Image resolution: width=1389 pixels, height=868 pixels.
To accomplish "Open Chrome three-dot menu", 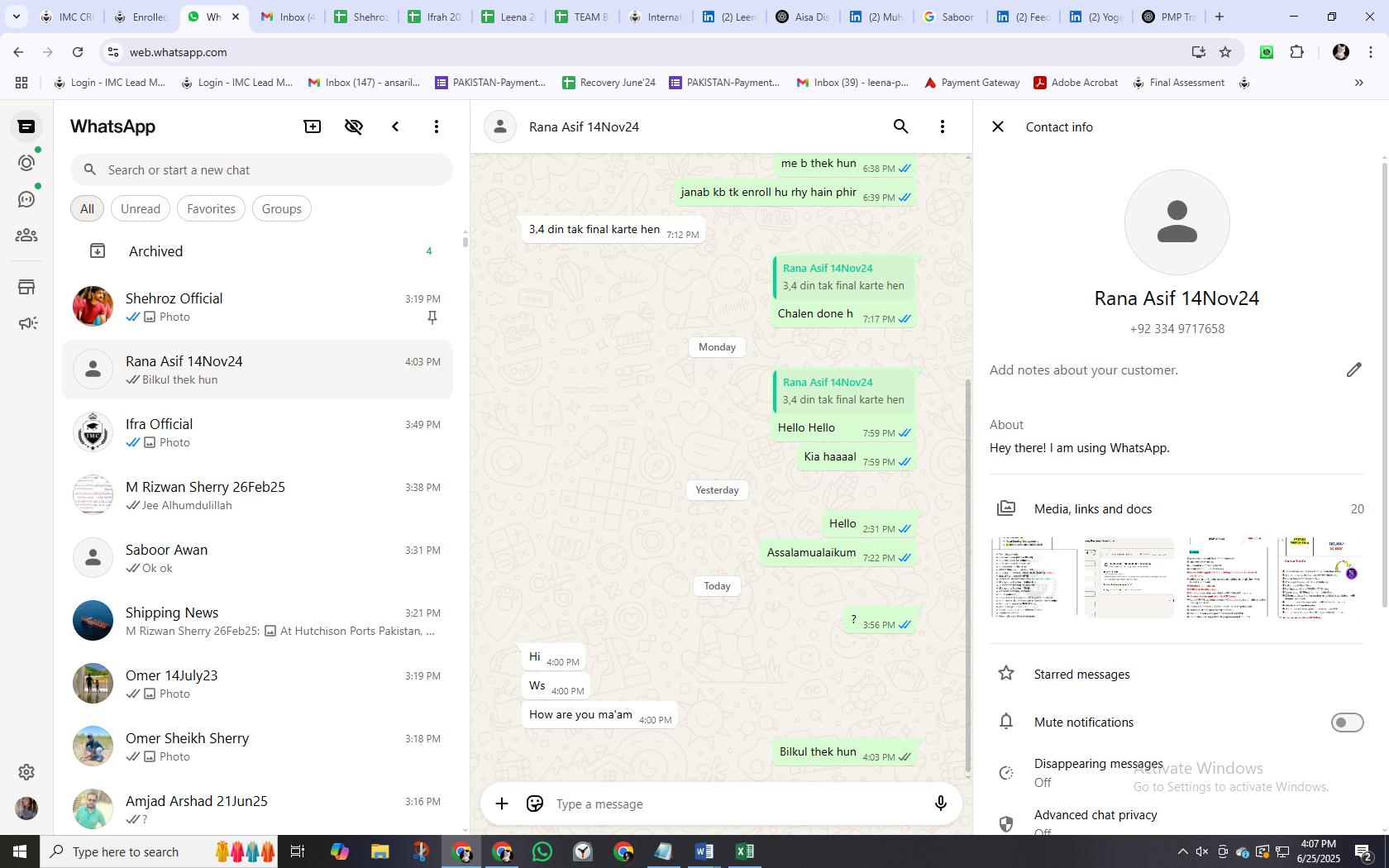I will (x=1371, y=52).
